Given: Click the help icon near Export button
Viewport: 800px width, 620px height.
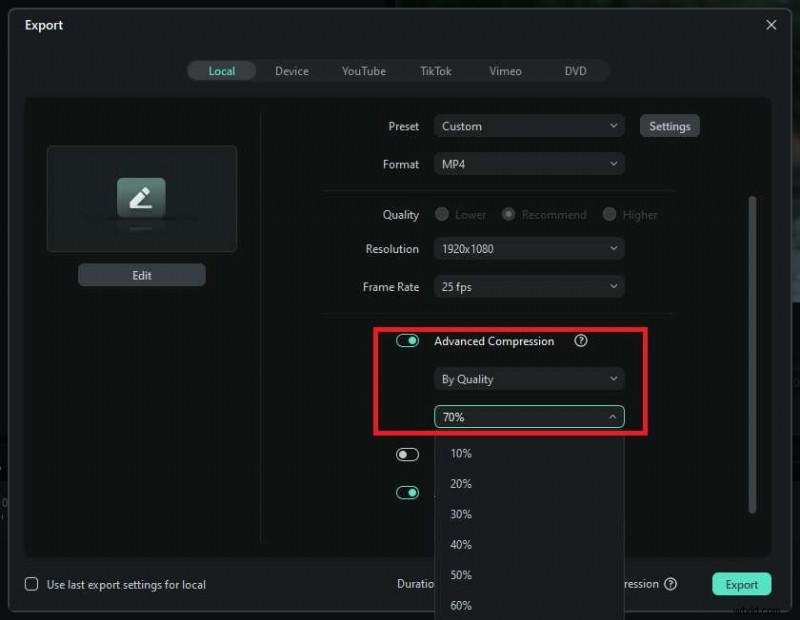Looking at the screenshot, I should click(x=671, y=584).
